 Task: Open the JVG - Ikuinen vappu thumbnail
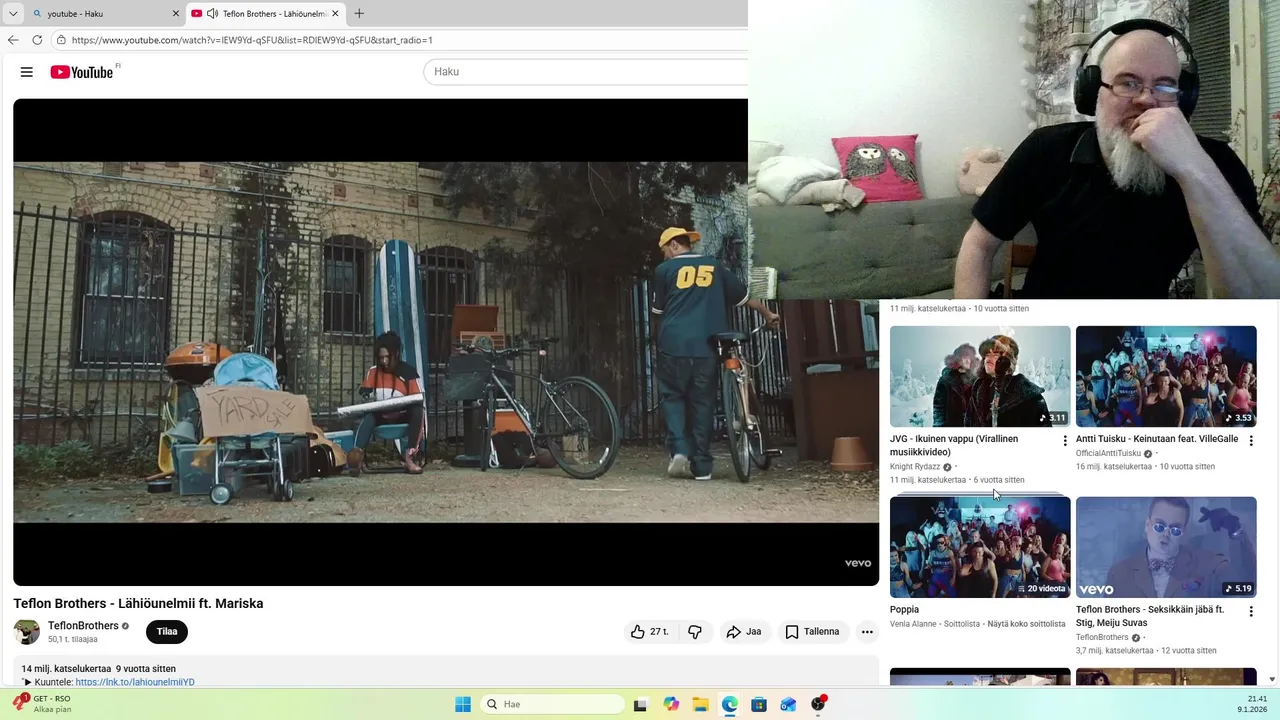980,377
